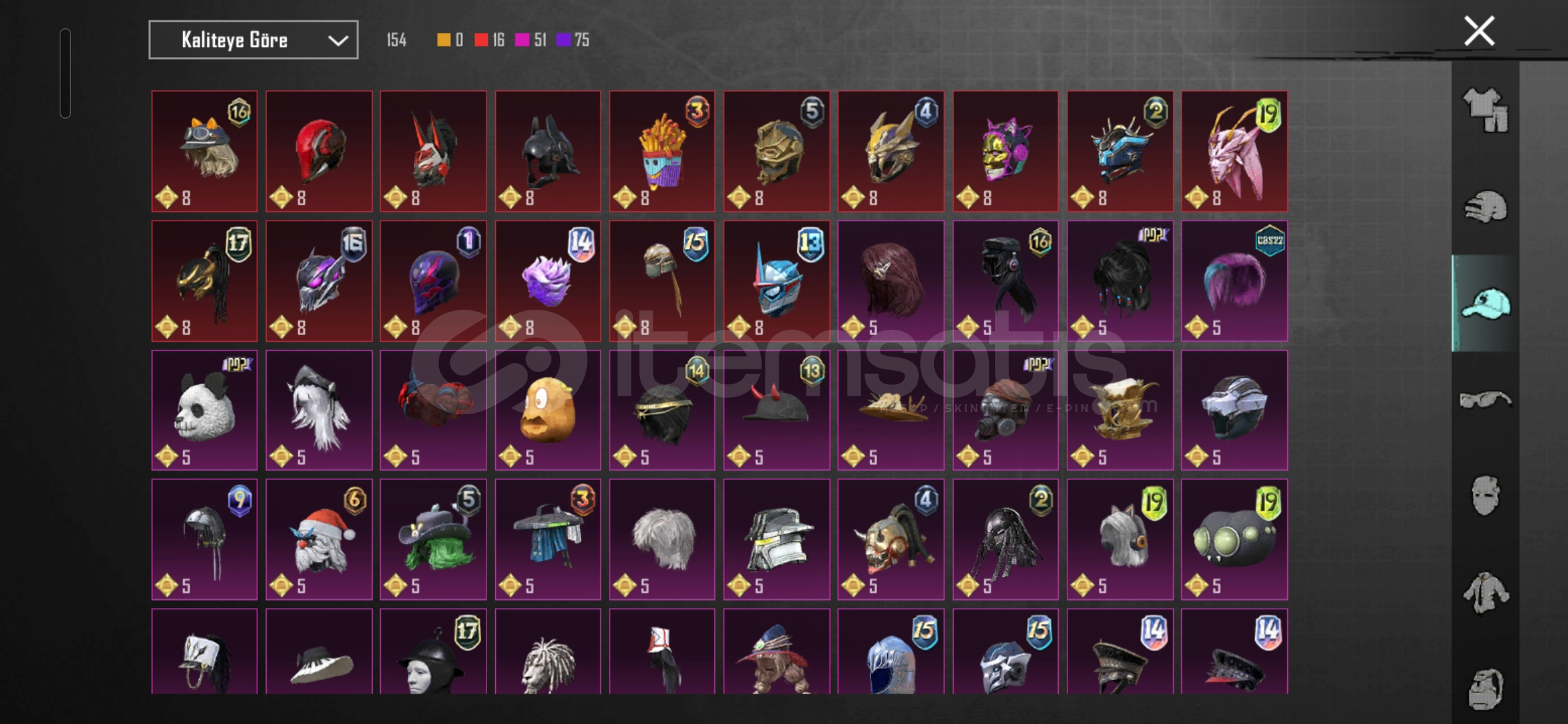Select the Santa hat with beard item

point(319,540)
